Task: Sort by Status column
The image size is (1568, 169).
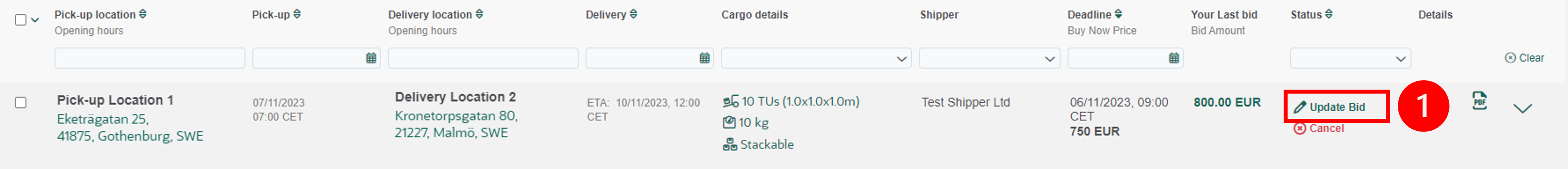Action: pyautogui.click(x=1329, y=14)
